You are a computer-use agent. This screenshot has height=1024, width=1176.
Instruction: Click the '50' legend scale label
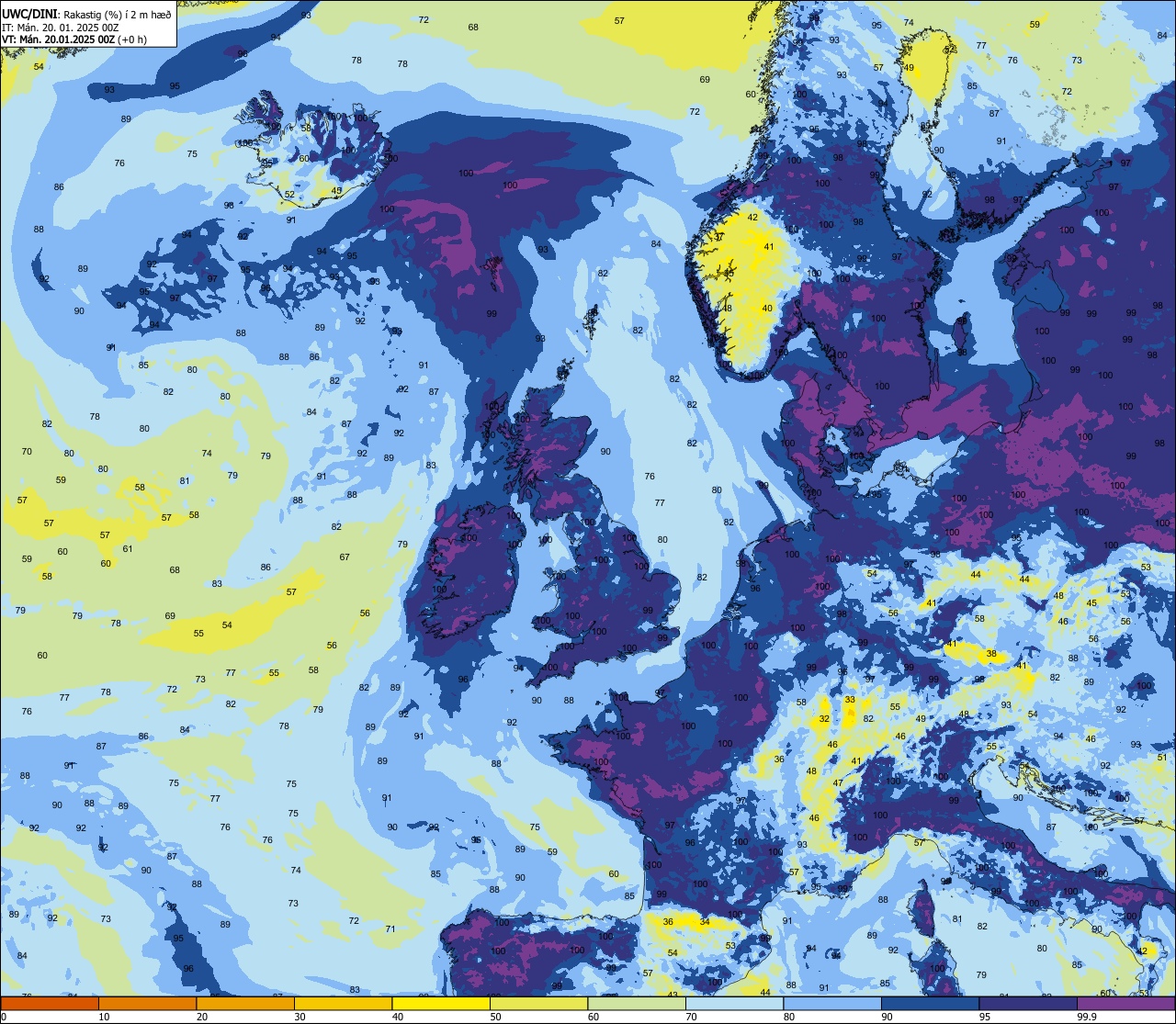495,1017
